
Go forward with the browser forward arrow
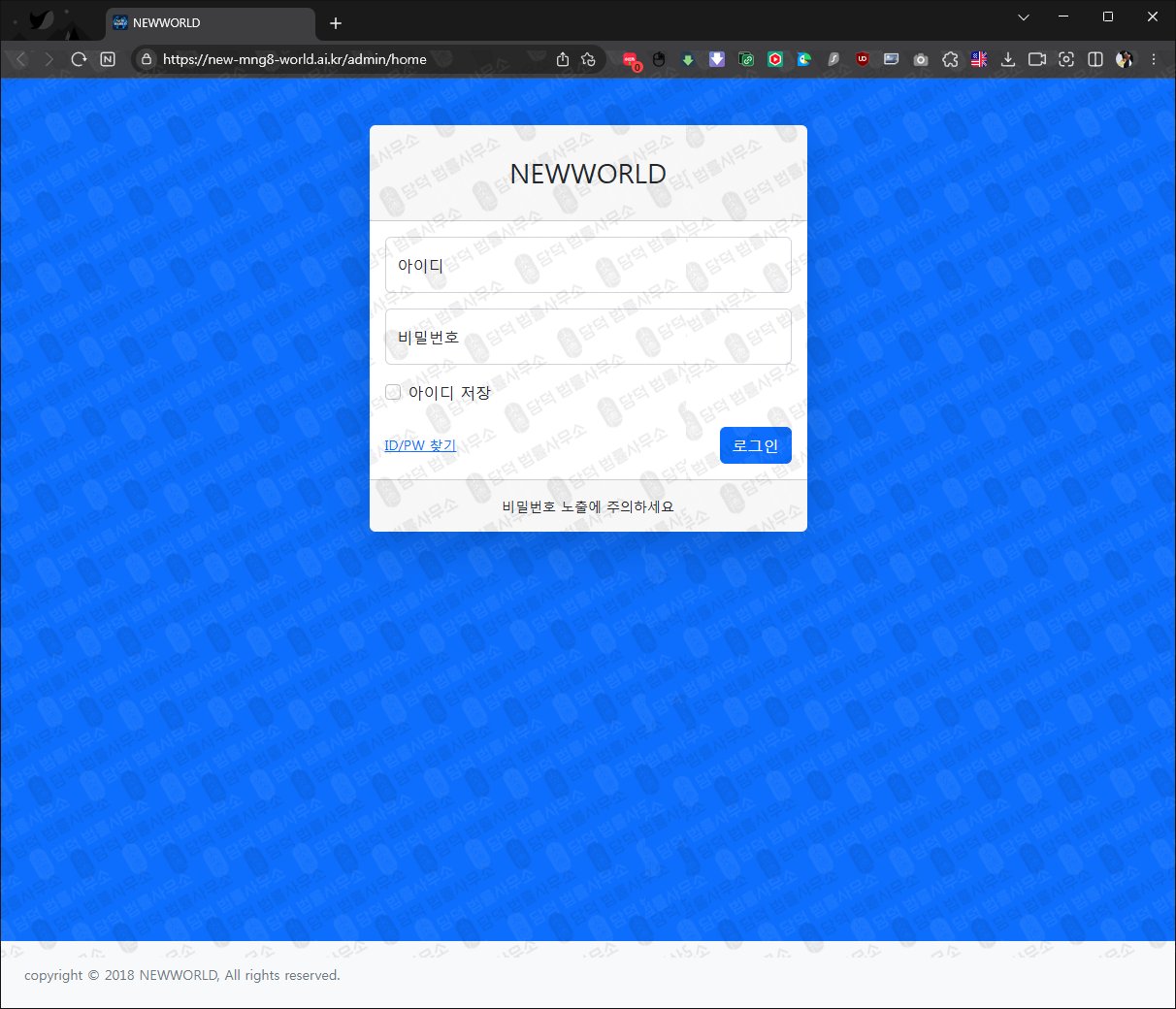click(49, 59)
